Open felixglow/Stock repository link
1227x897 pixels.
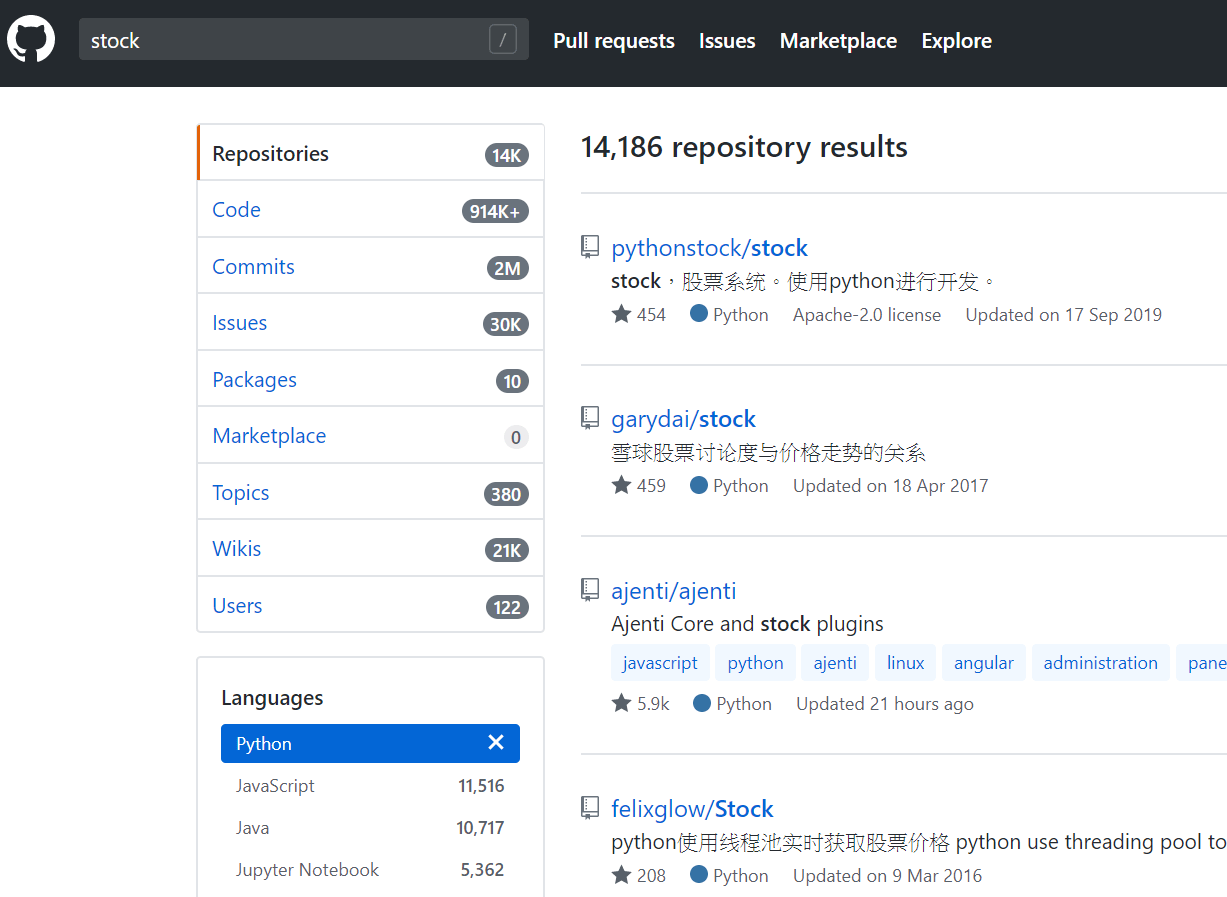692,809
